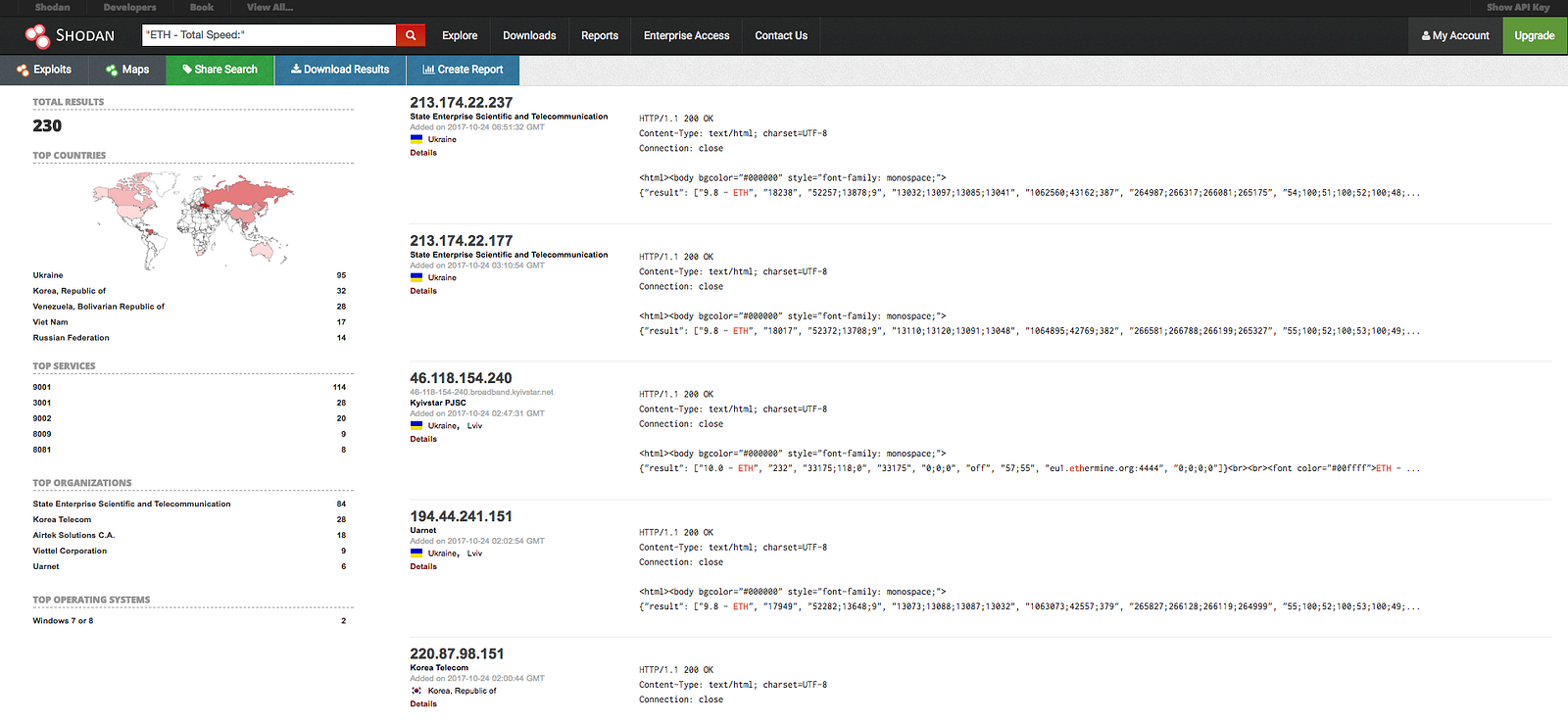Open the Explore menu item
Screen dimensions: 1568x722
point(460,35)
